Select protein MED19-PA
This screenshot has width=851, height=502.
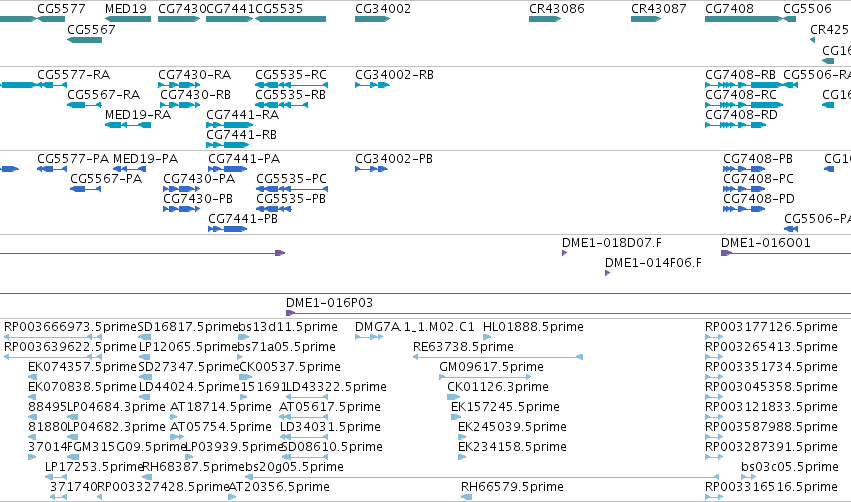129,169
